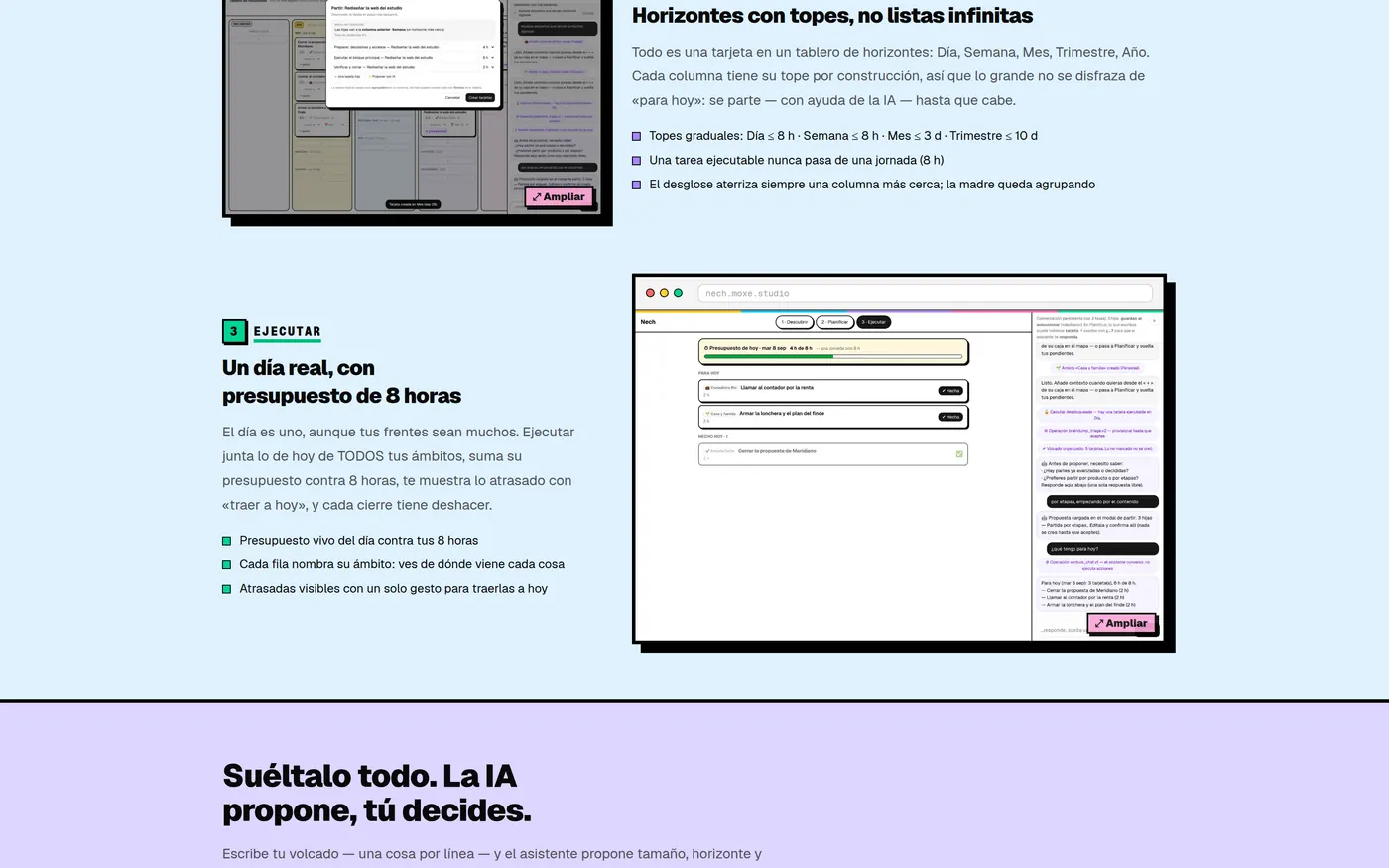The height and width of the screenshot is (868, 1389).
Task: Click 'Proponer con IA' in the split dialog
Action: (383, 76)
